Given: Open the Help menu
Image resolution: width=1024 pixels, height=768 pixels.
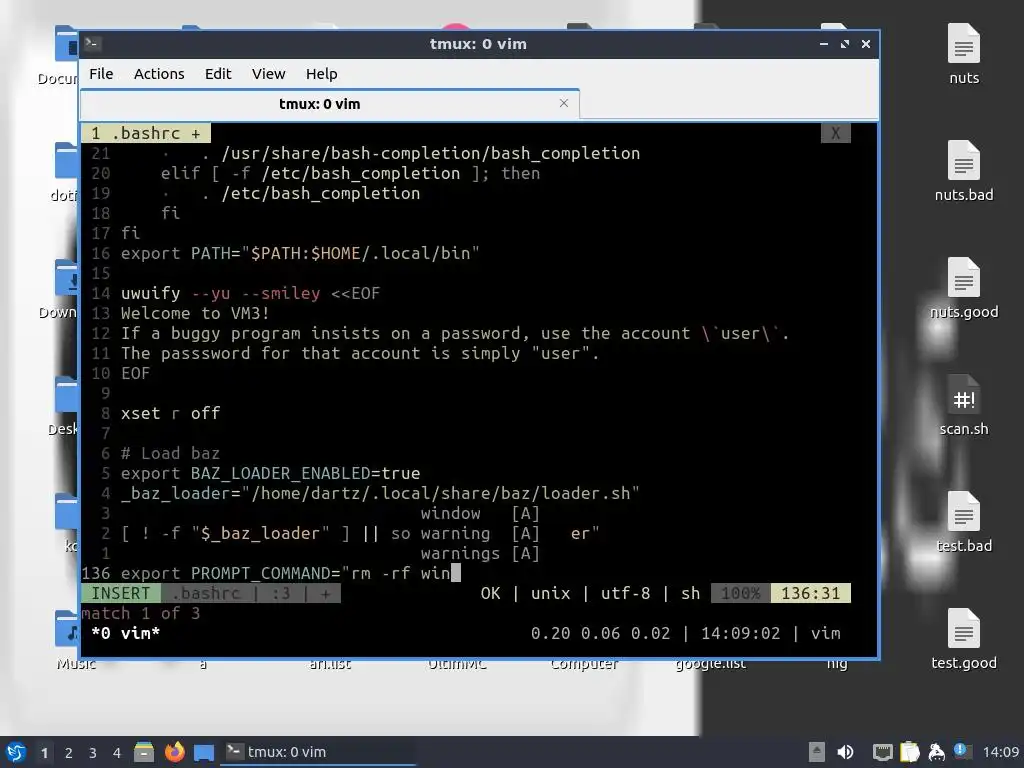Looking at the screenshot, I should coord(321,74).
